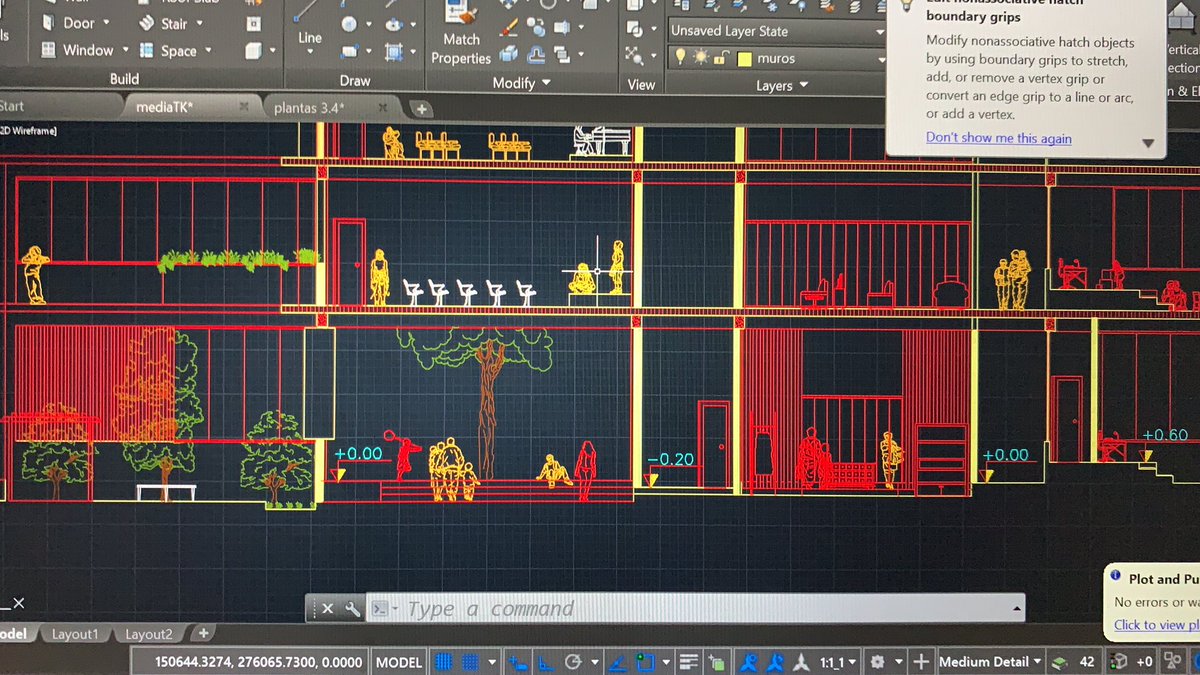Toggle the grid display in status bar
The height and width of the screenshot is (675, 1200).
click(445, 662)
